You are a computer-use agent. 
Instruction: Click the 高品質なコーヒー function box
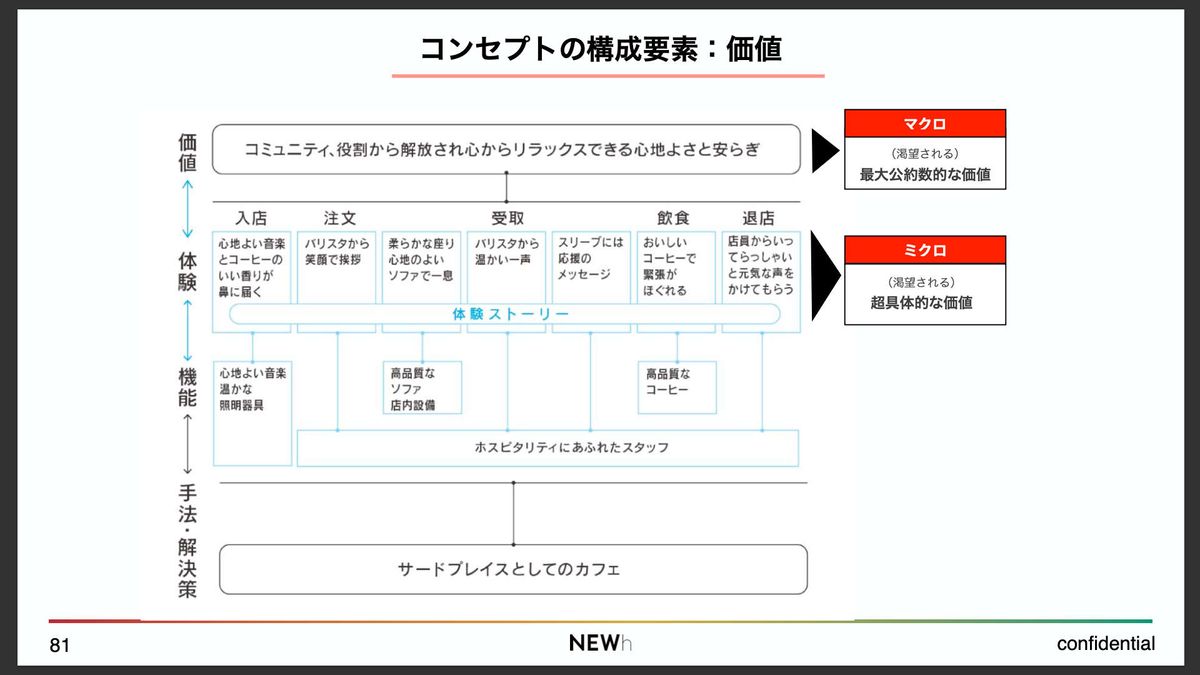point(677,387)
